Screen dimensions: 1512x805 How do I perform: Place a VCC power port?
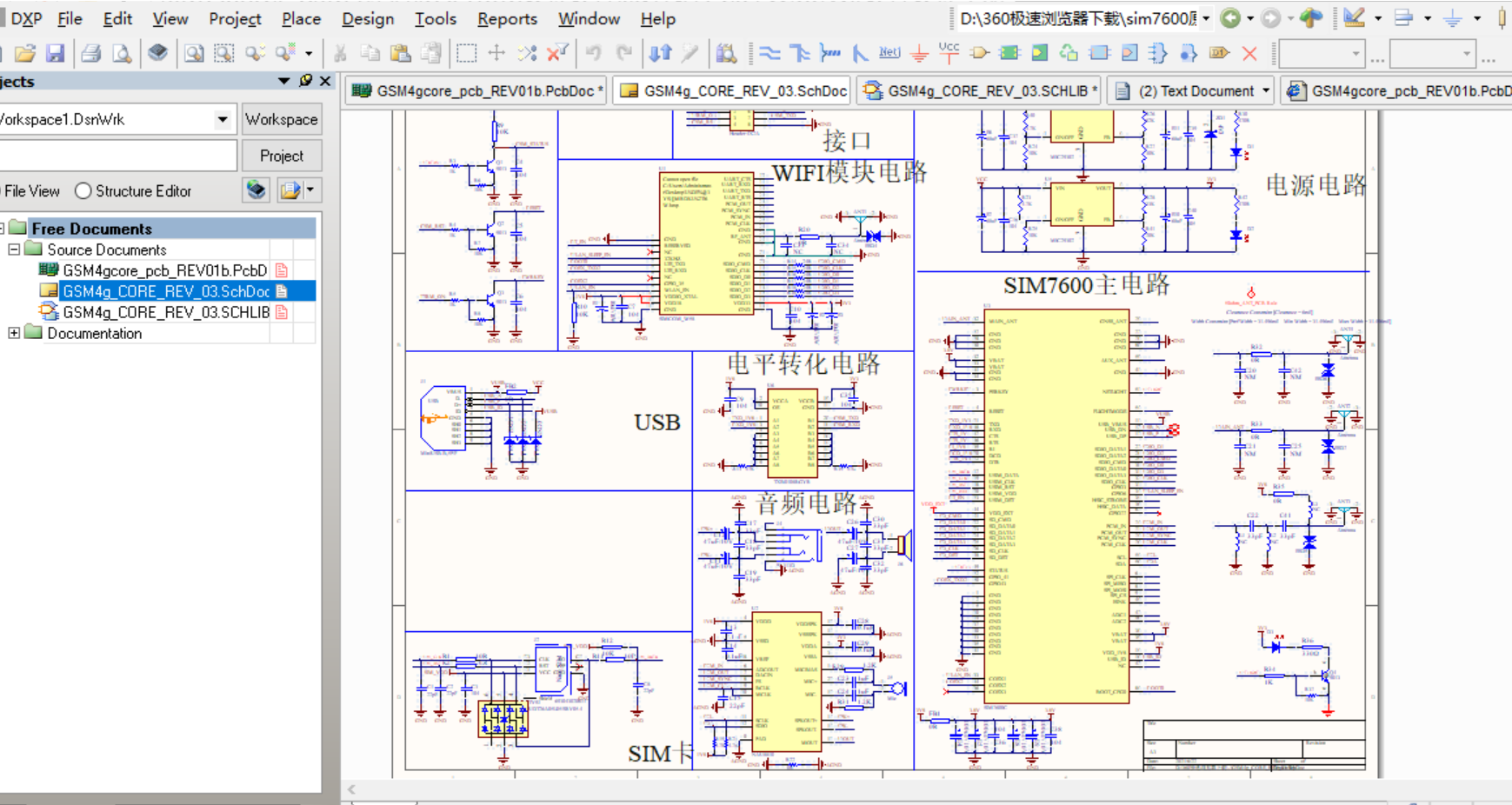949,52
